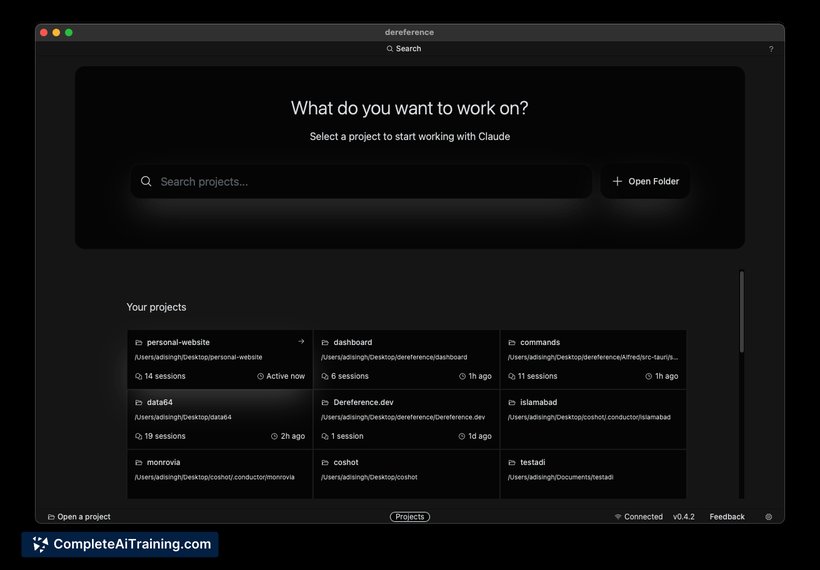The height and width of the screenshot is (570, 820).
Task: Click the 6 sessions count
Action: (350, 377)
